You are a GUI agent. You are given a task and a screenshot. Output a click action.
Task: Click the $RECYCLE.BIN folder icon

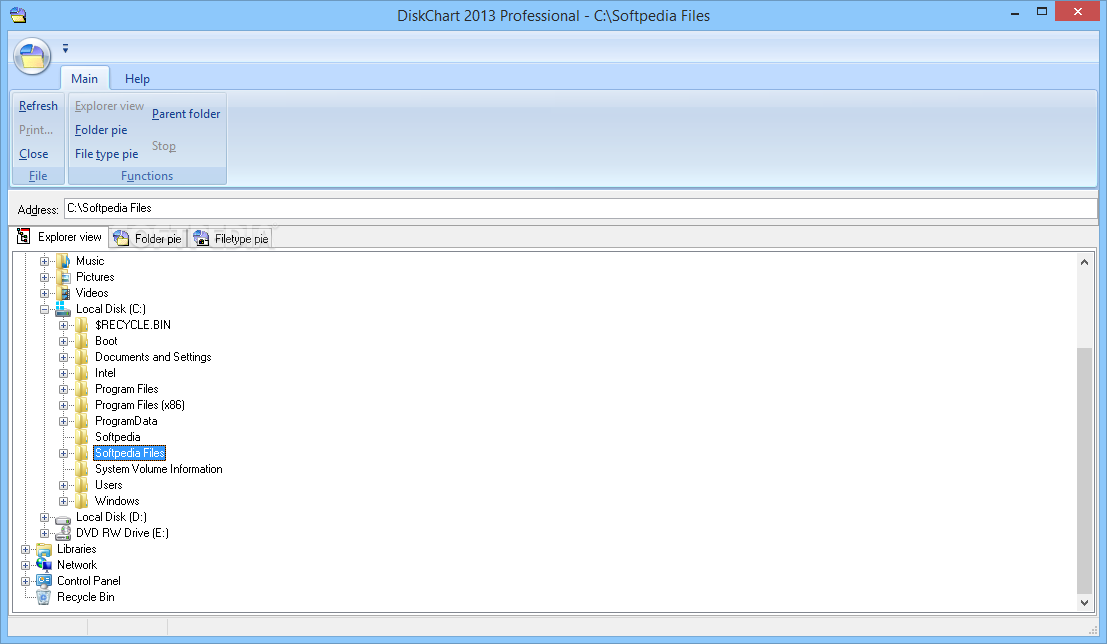(x=83, y=325)
